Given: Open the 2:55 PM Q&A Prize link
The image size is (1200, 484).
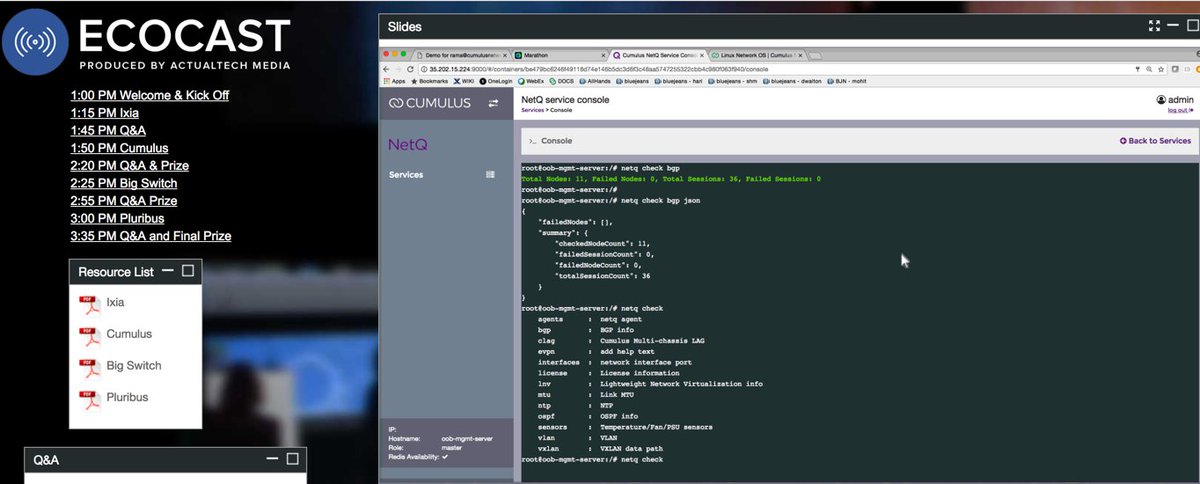Looking at the screenshot, I should click(x=124, y=201).
